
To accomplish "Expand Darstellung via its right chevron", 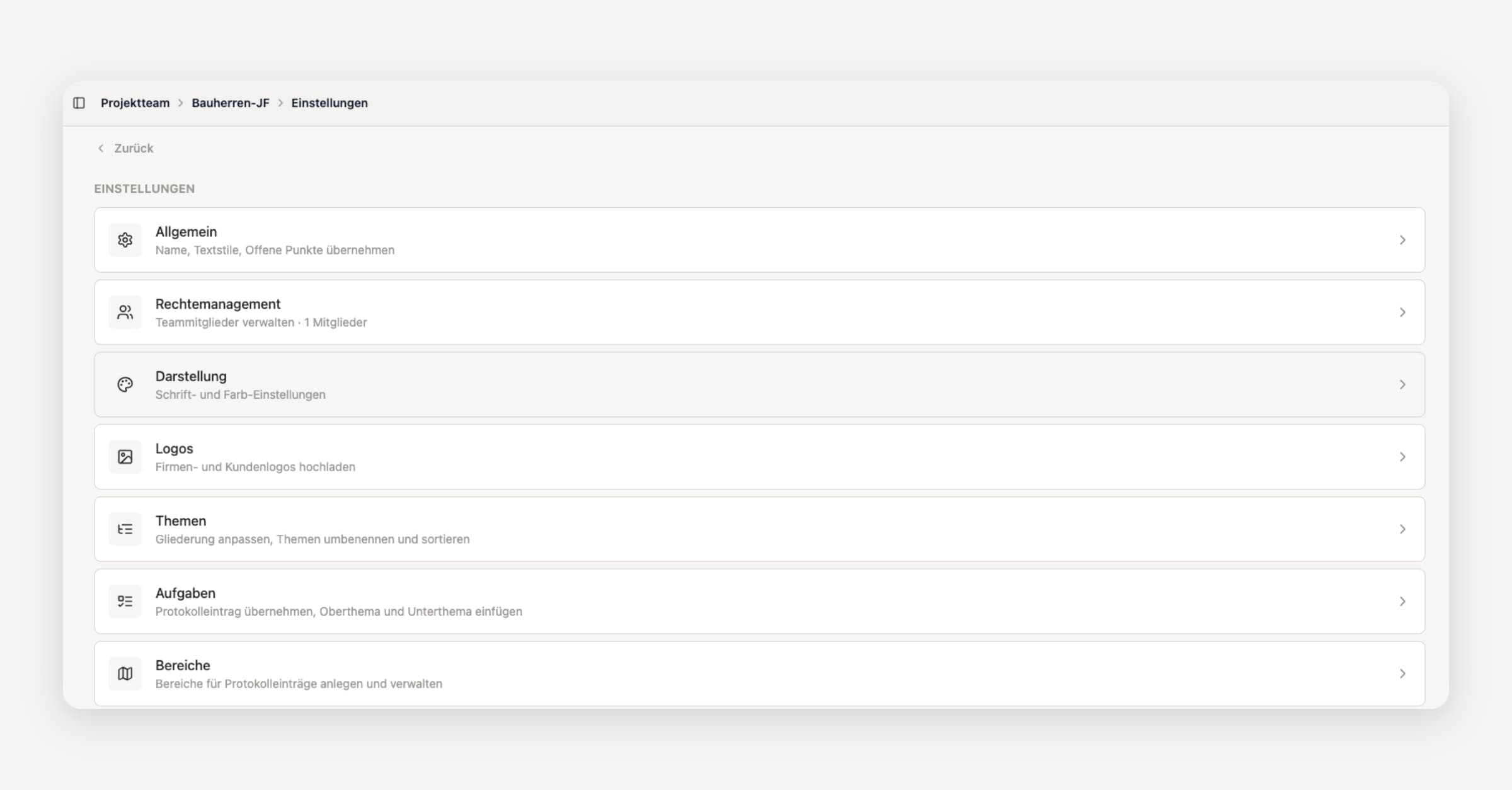I will pyautogui.click(x=1402, y=384).
